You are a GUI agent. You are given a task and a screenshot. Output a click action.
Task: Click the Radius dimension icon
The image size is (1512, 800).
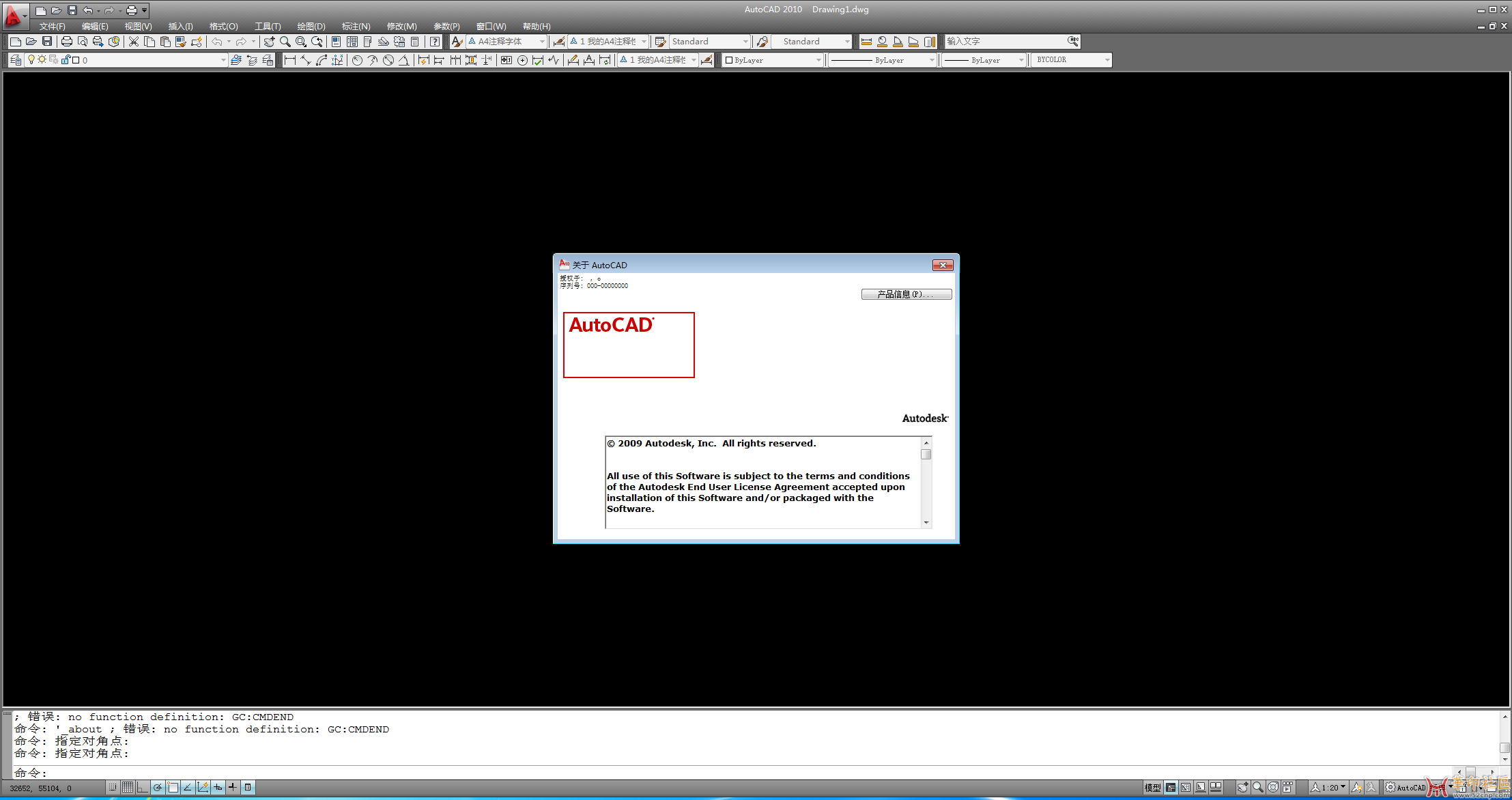tap(357, 60)
